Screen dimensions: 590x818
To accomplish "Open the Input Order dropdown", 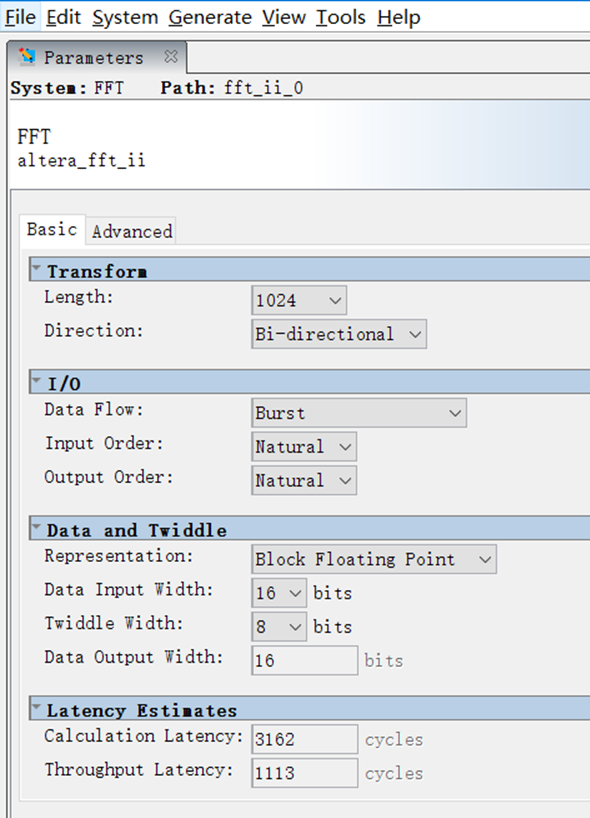I will pyautogui.click(x=304, y=447).
